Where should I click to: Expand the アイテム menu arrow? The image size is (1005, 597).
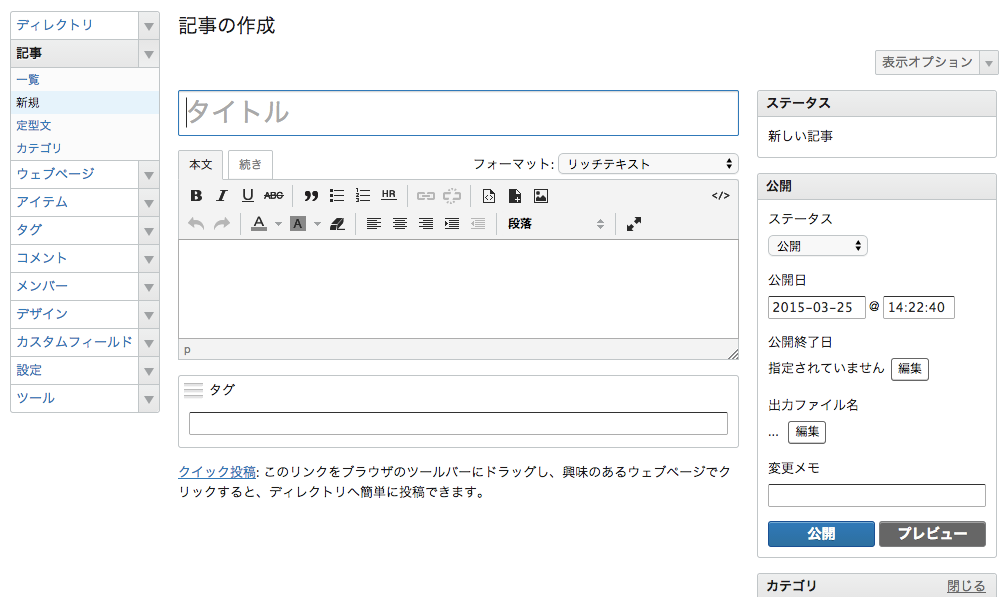(149, 203)
